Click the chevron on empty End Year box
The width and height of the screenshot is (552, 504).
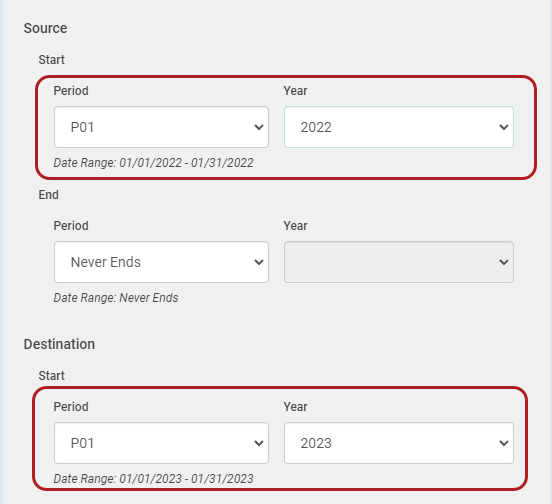[x=504, y=262]
